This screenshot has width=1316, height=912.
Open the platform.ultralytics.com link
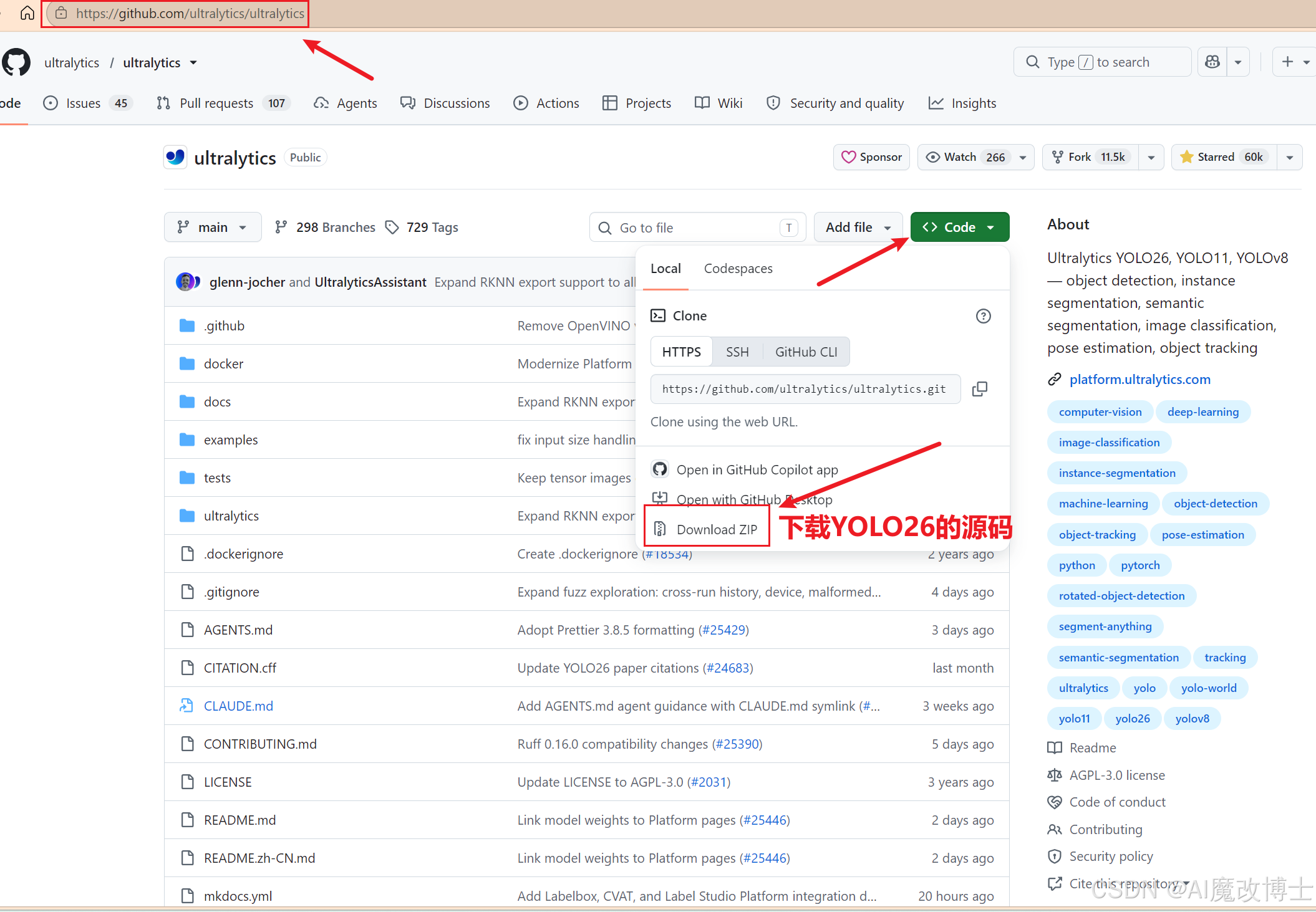click(x=1139, y=380)
